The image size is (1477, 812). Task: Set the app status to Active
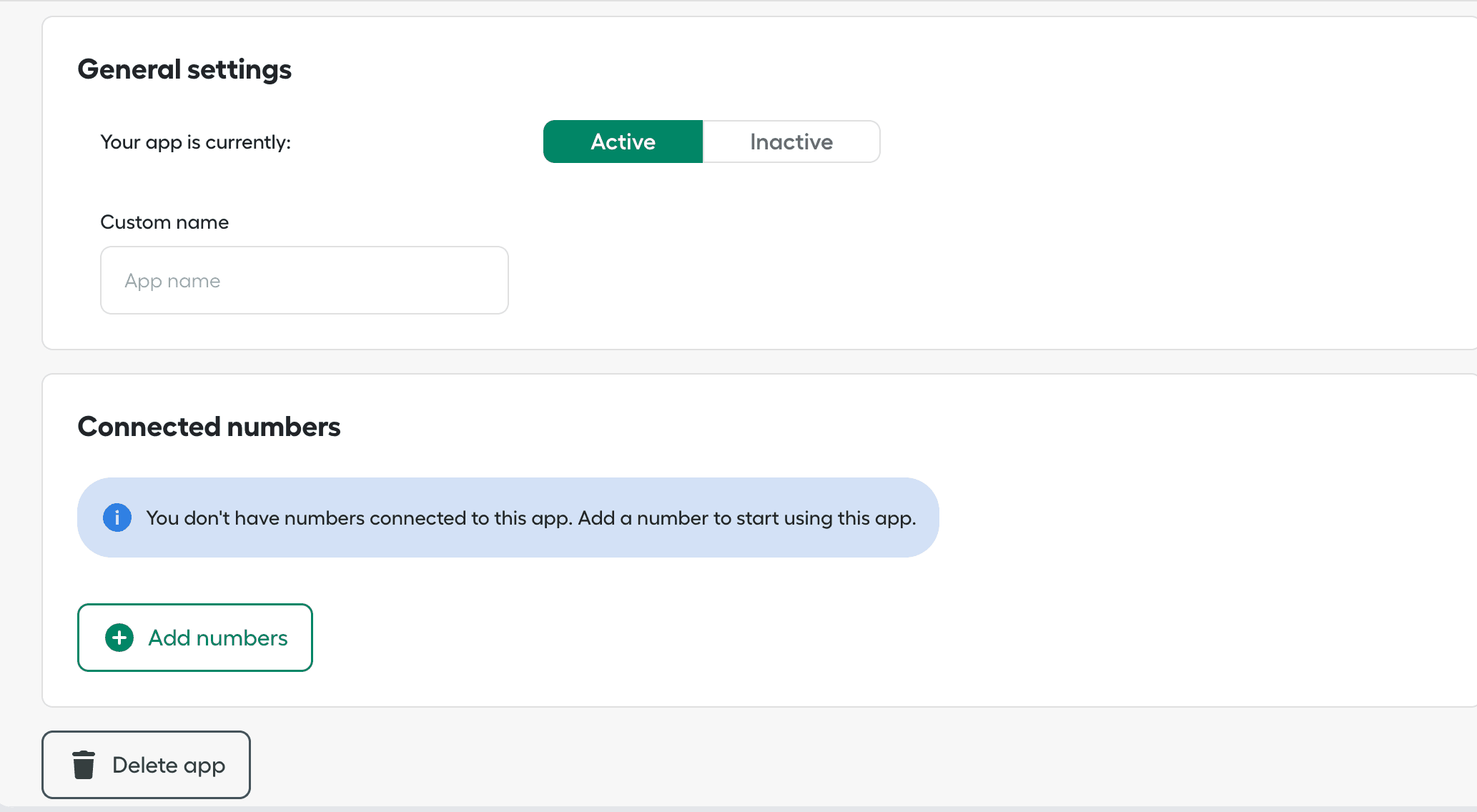click(623, 142)
